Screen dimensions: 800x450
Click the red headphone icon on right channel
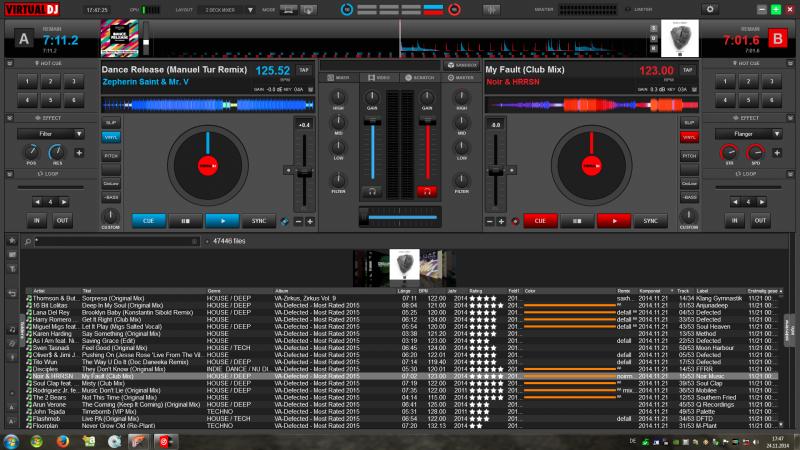(427, 190)
